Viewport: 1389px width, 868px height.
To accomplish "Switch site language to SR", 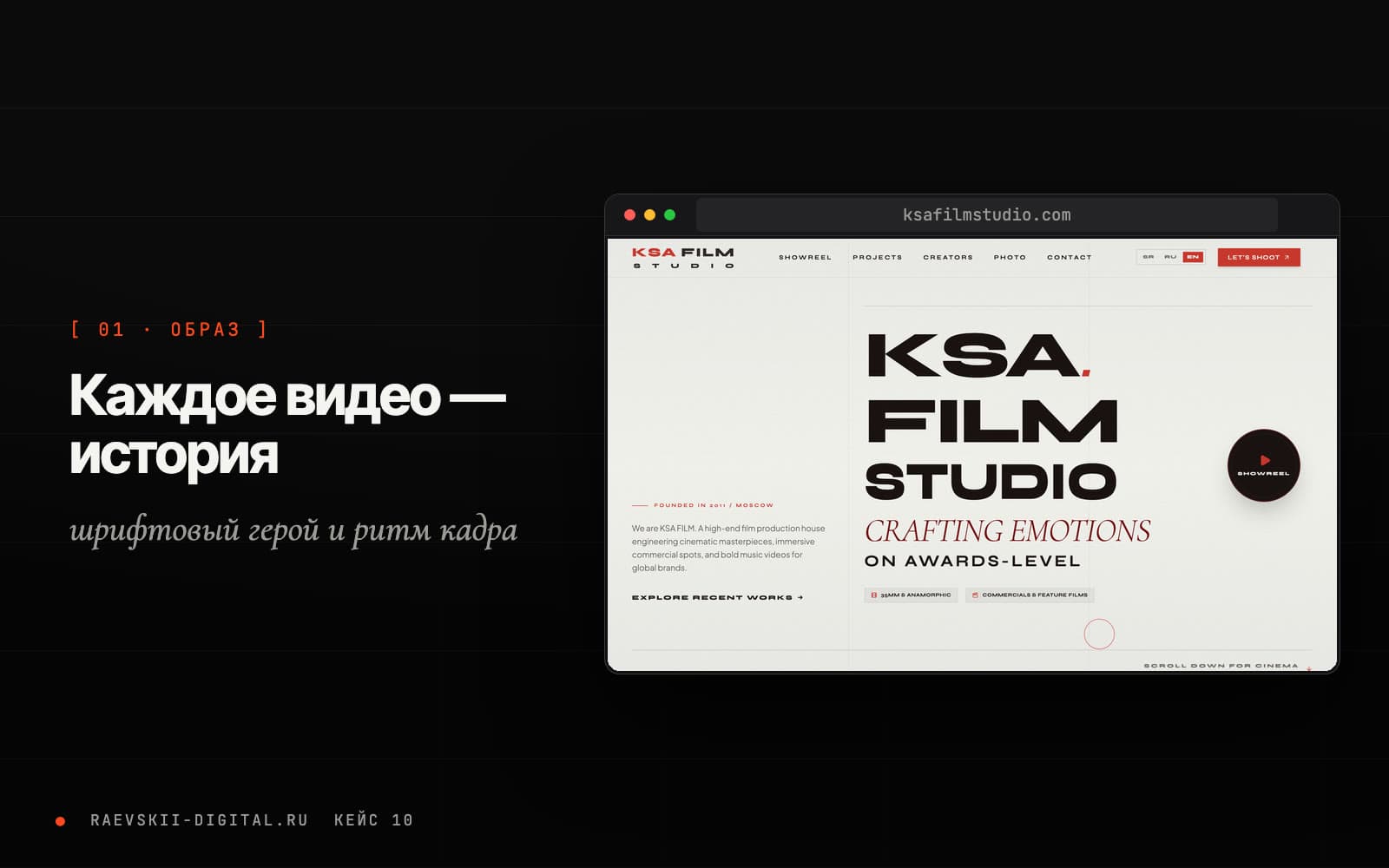I will 1149,257.
